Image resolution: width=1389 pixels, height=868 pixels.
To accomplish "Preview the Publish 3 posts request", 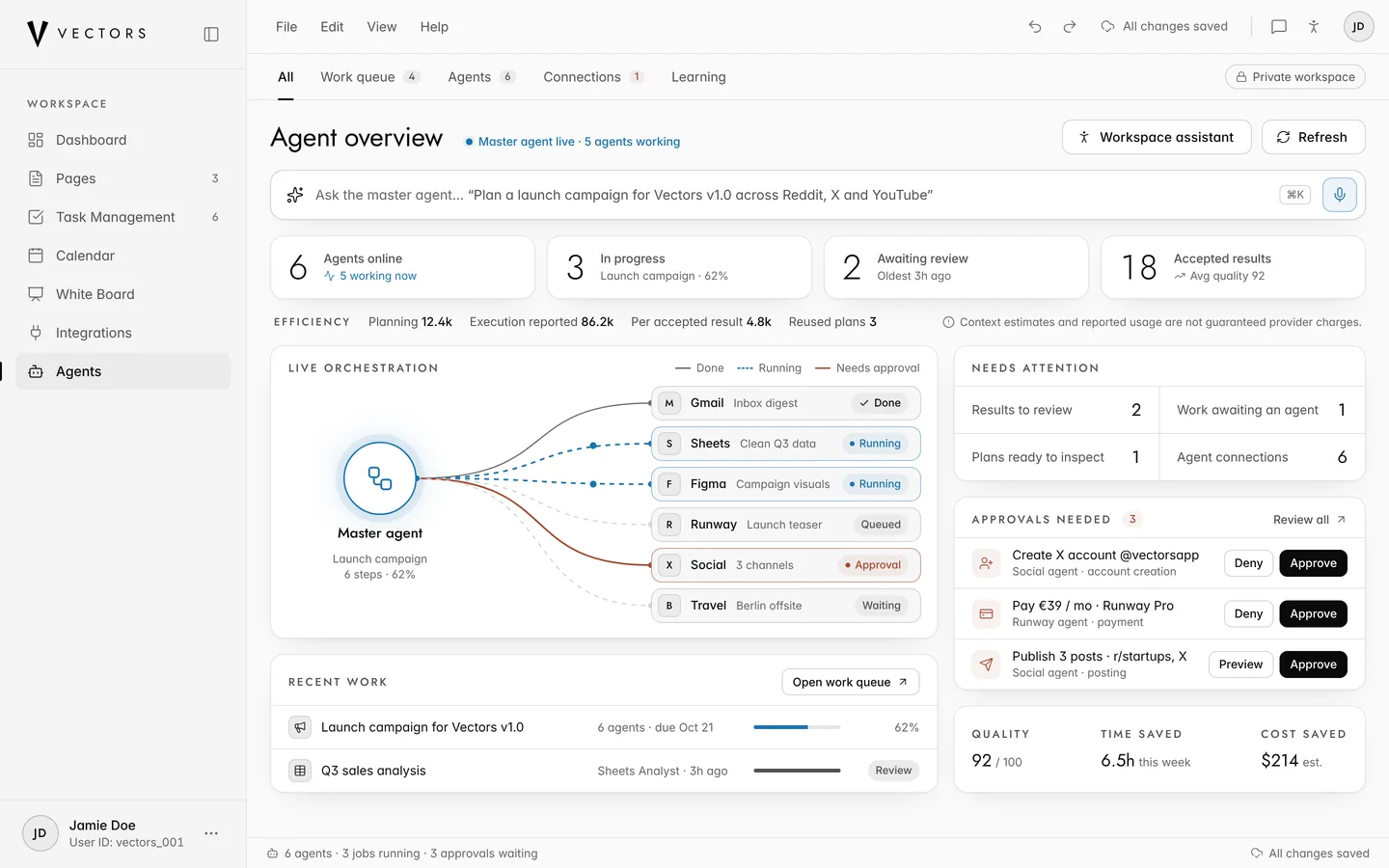I will [1240, 665].
